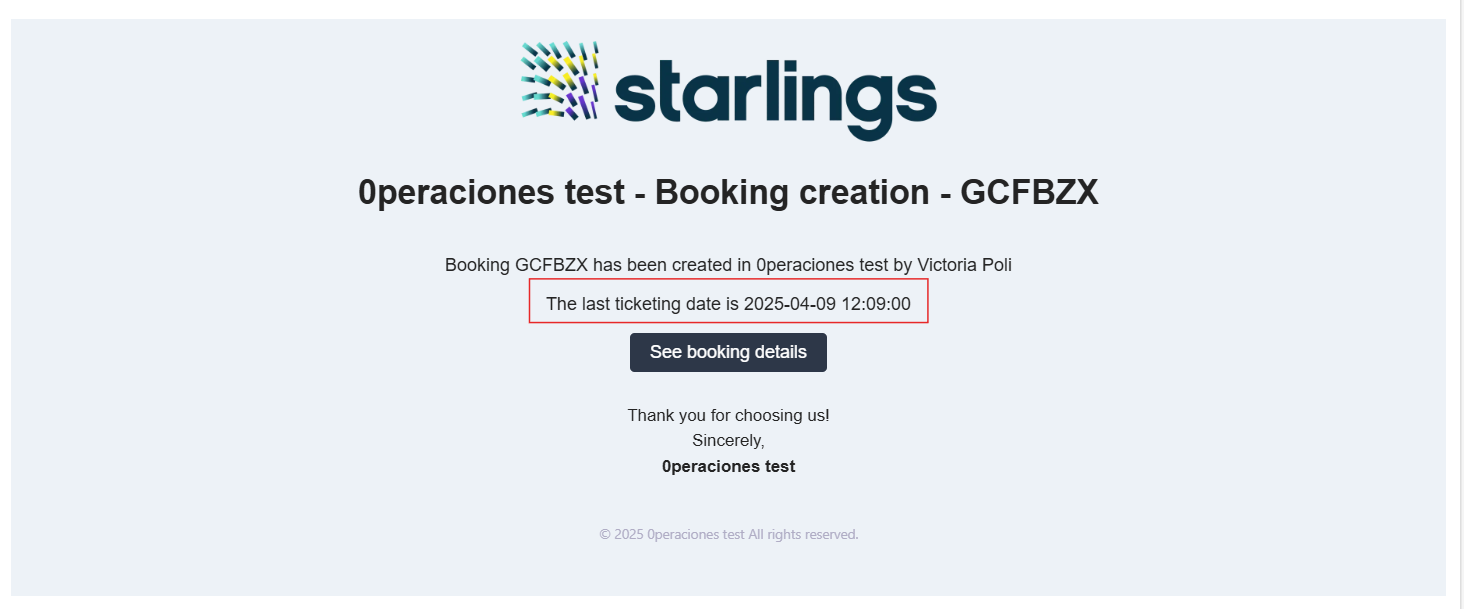Viewport: 1464px width, 609px height.
Task: Open the See booking details button
Action: pyautogui.click(x=728, y=352)
